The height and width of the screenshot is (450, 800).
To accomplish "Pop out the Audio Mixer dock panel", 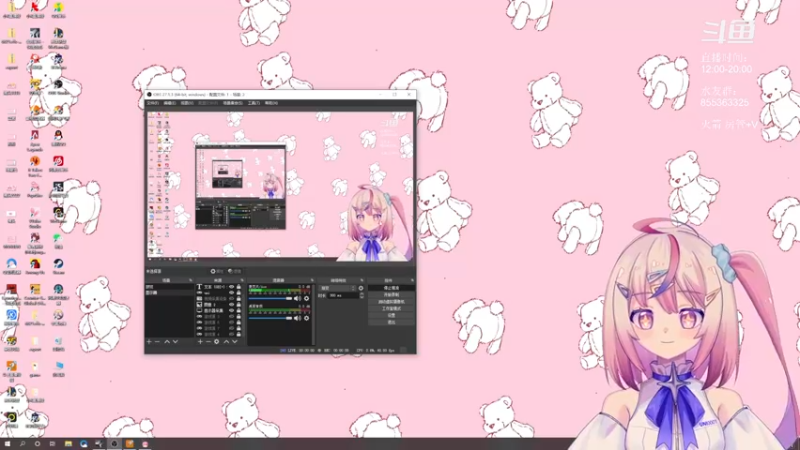I will [312, 280].
